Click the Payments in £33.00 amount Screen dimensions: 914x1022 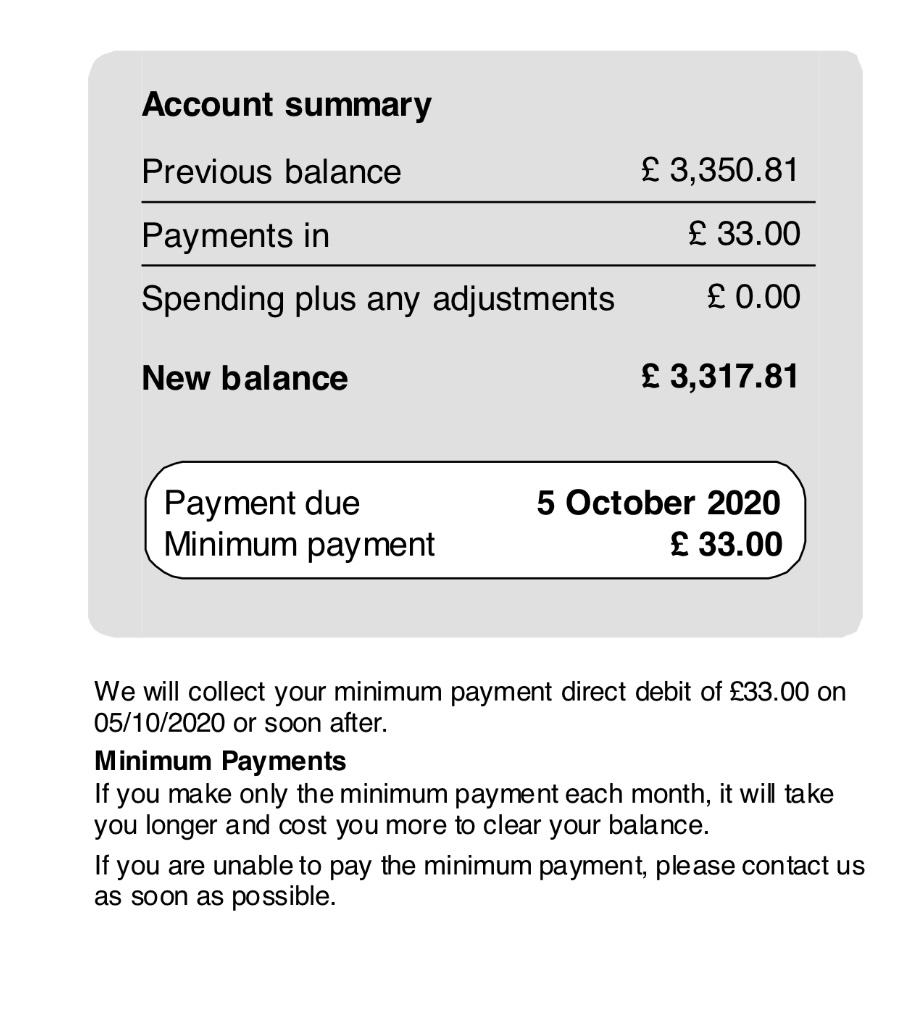coord(745,234)
